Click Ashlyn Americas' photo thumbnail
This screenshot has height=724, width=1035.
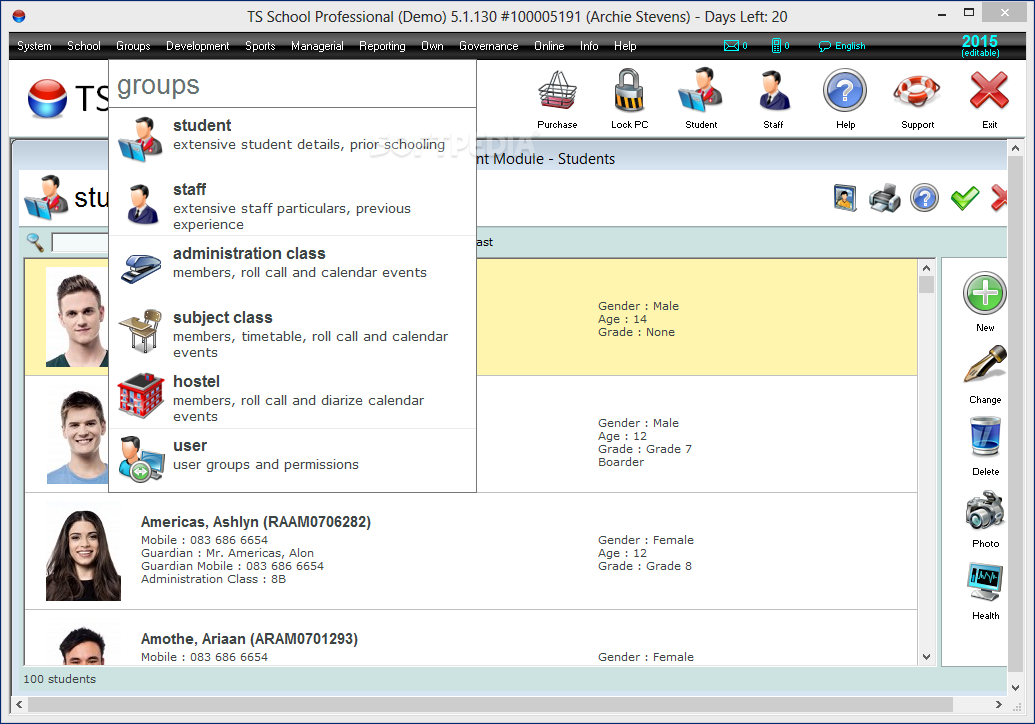83,552
